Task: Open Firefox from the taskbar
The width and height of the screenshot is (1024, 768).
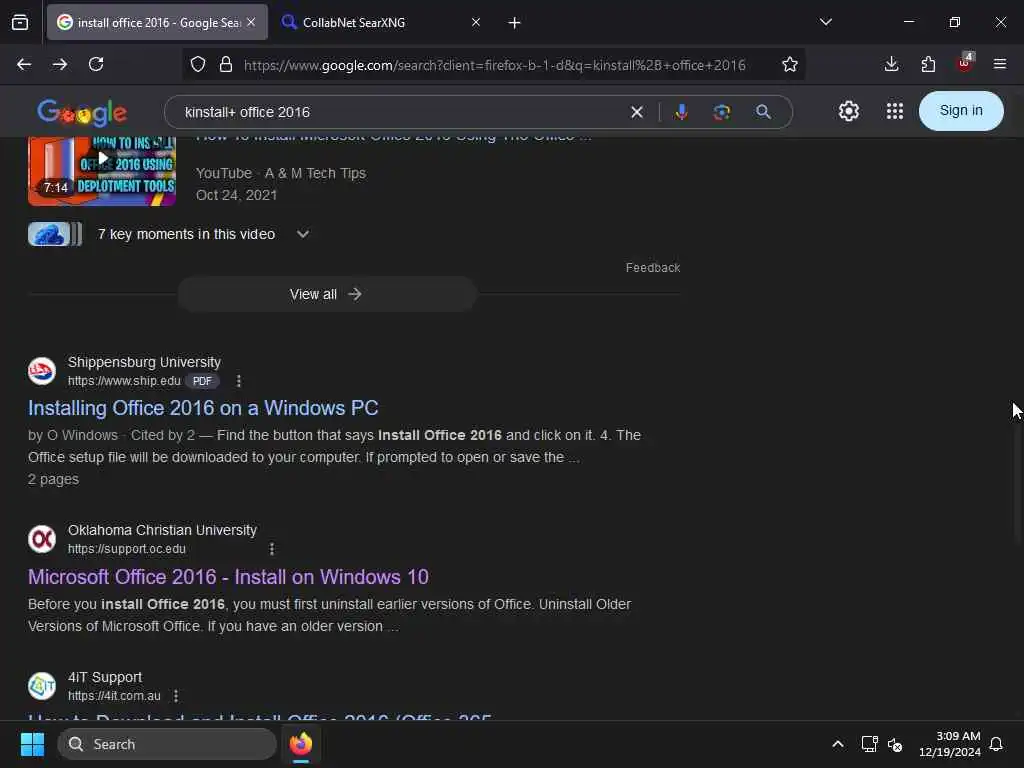Action: click(x=301, y=744)
